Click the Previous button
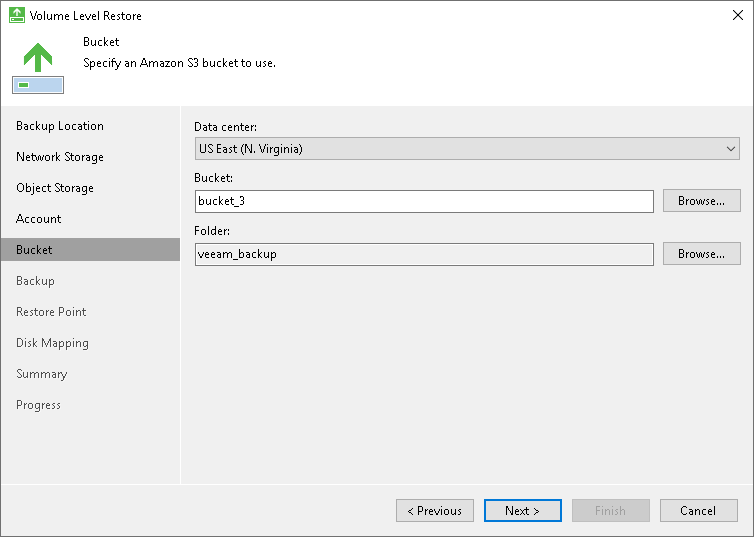The image size is (754, 537). coord(435,511)
